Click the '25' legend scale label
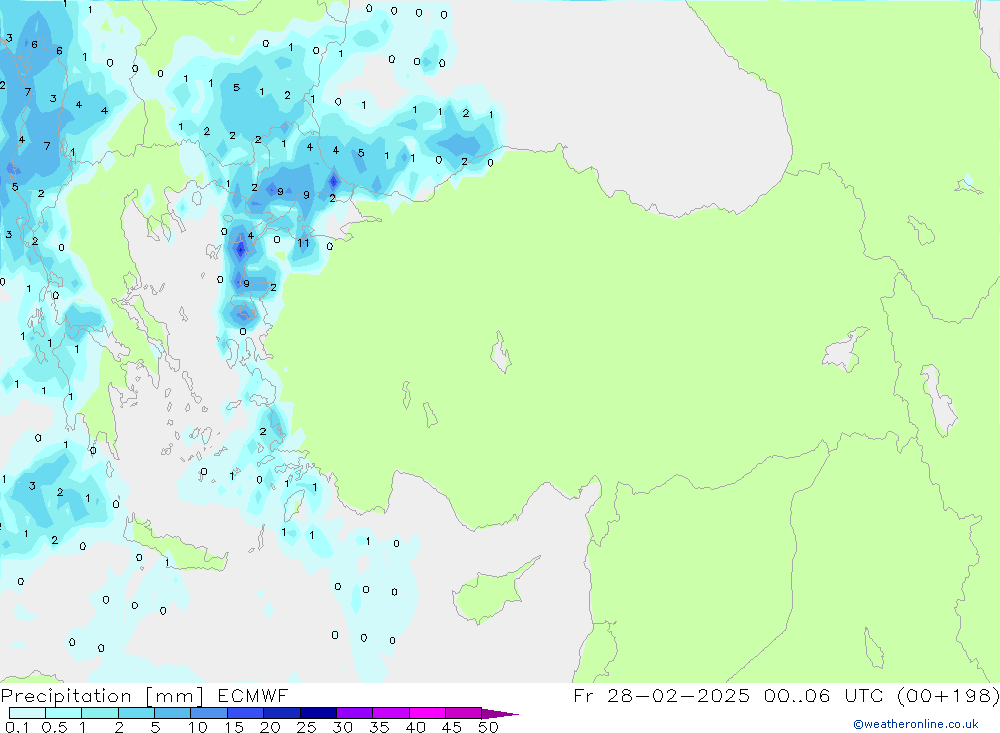The image size is (1000, 733). coord(306,727)
